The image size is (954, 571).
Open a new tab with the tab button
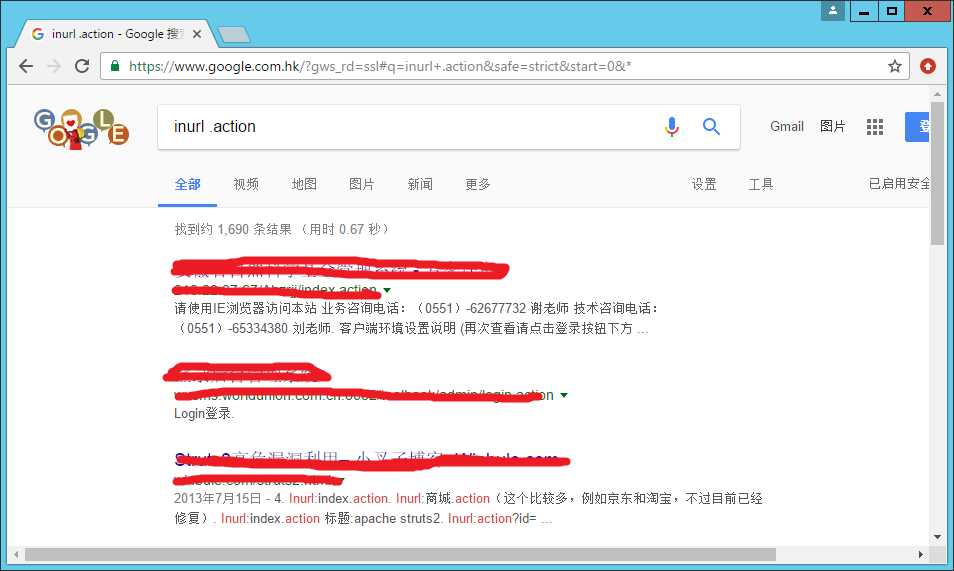[x=234, y=35]
